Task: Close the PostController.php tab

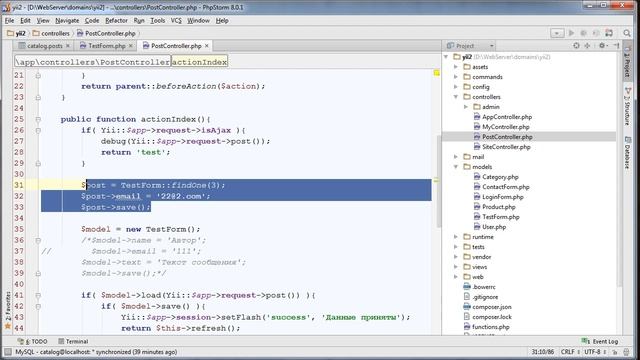Action: coord(207,46)
